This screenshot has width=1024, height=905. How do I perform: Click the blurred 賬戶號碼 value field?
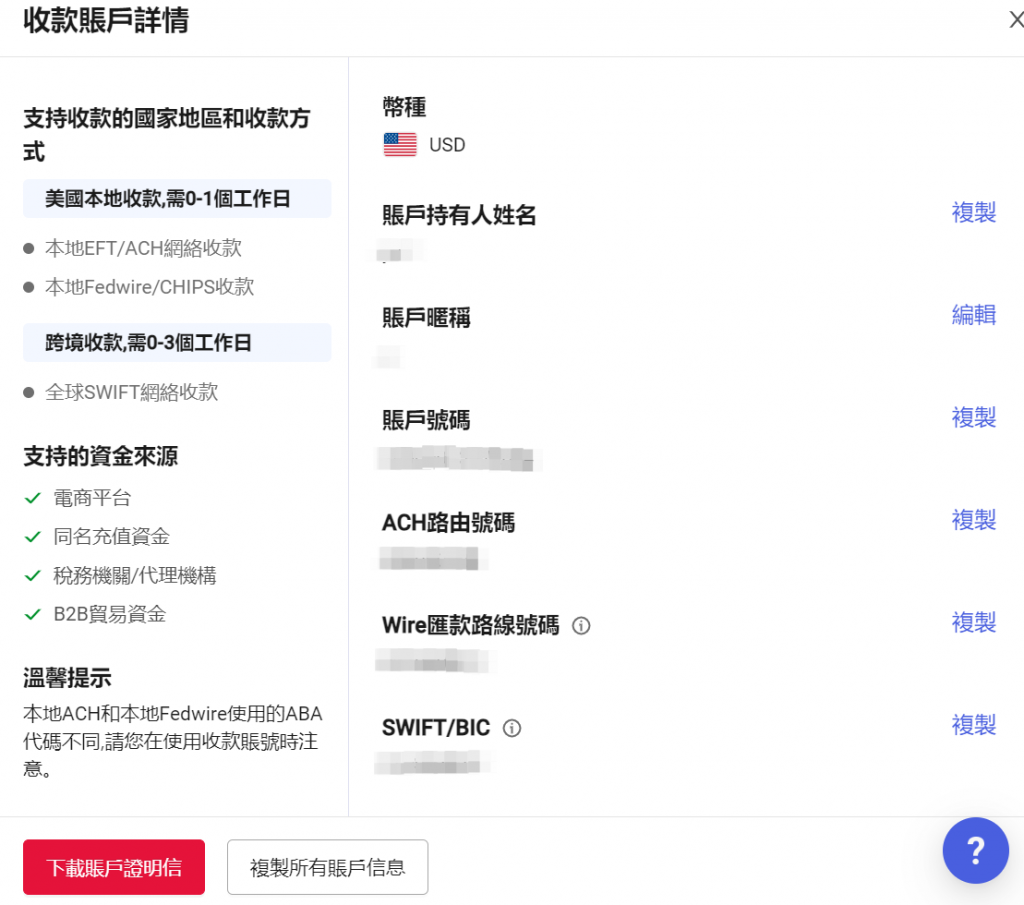pos(456,458)
